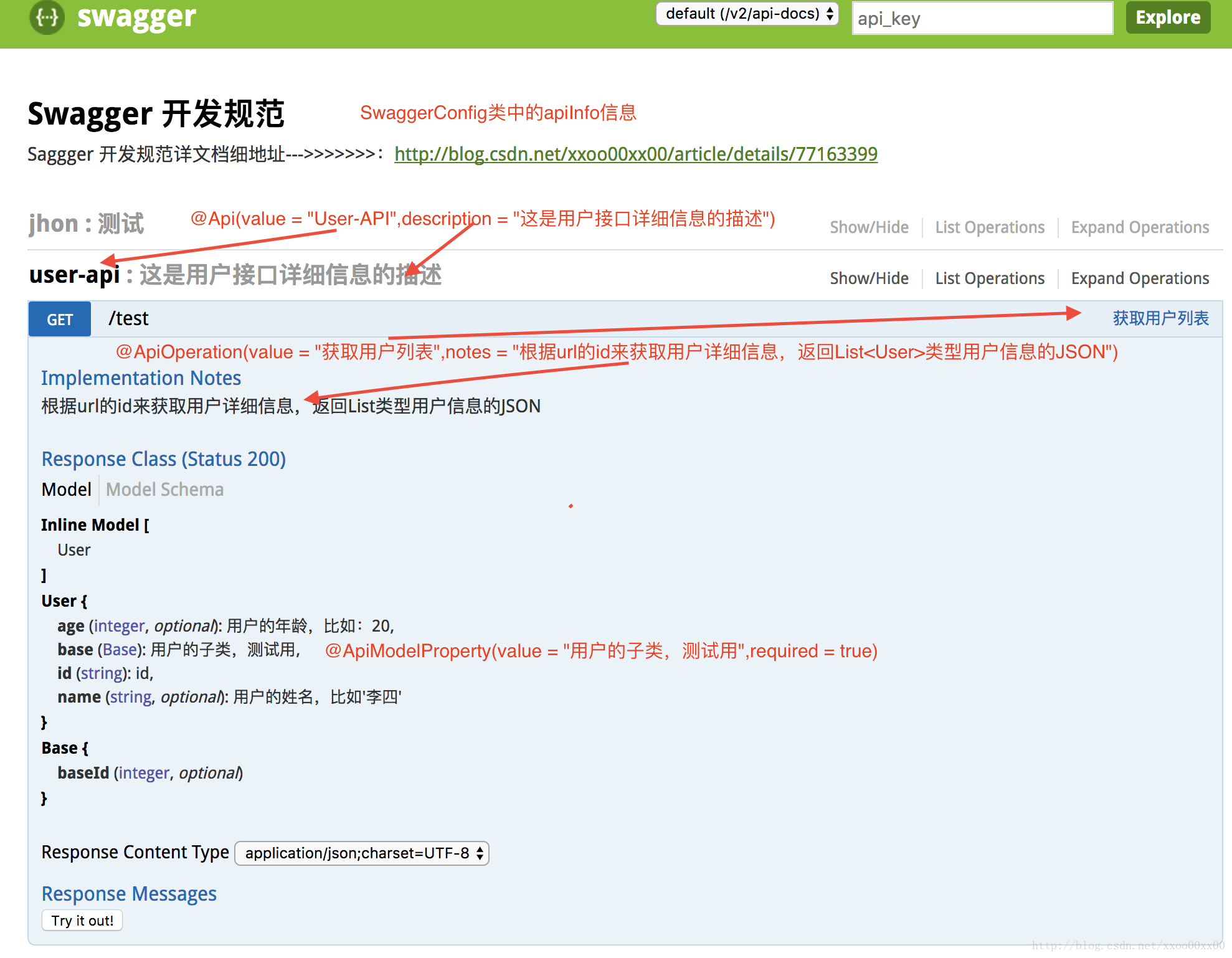This screenshot has height=958, width=1232.
Task: Click the Explore button
Action: click(1168, 17)
